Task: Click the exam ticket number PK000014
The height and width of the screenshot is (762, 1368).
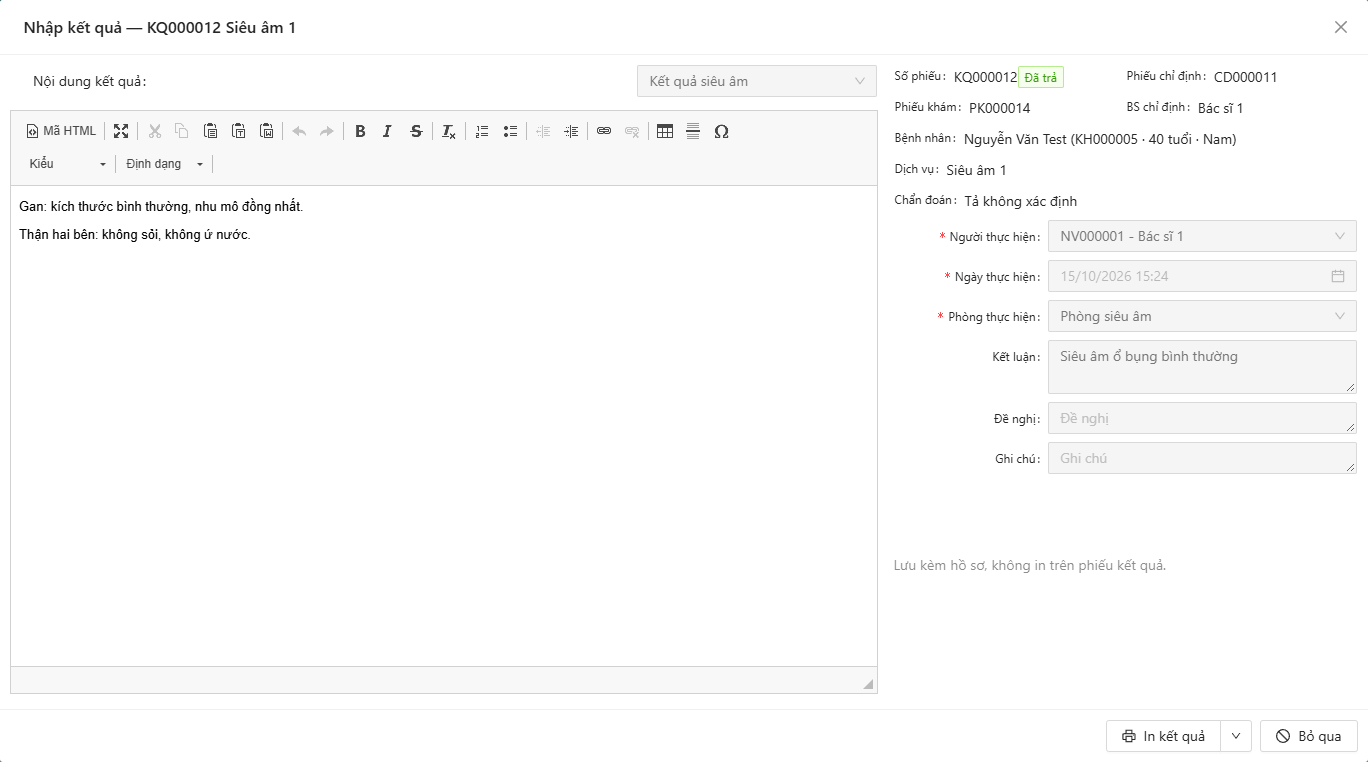Action: click(x=999, y=108)
